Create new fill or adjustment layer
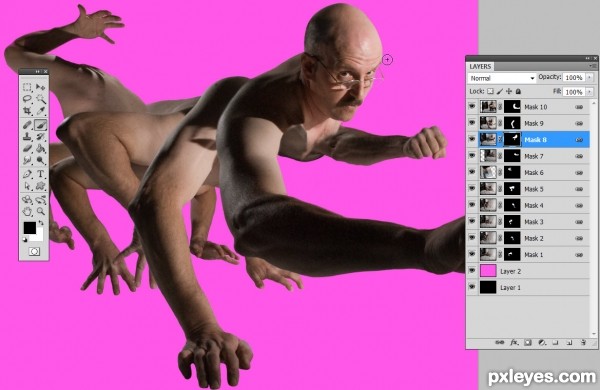 [x=542, y=343]
